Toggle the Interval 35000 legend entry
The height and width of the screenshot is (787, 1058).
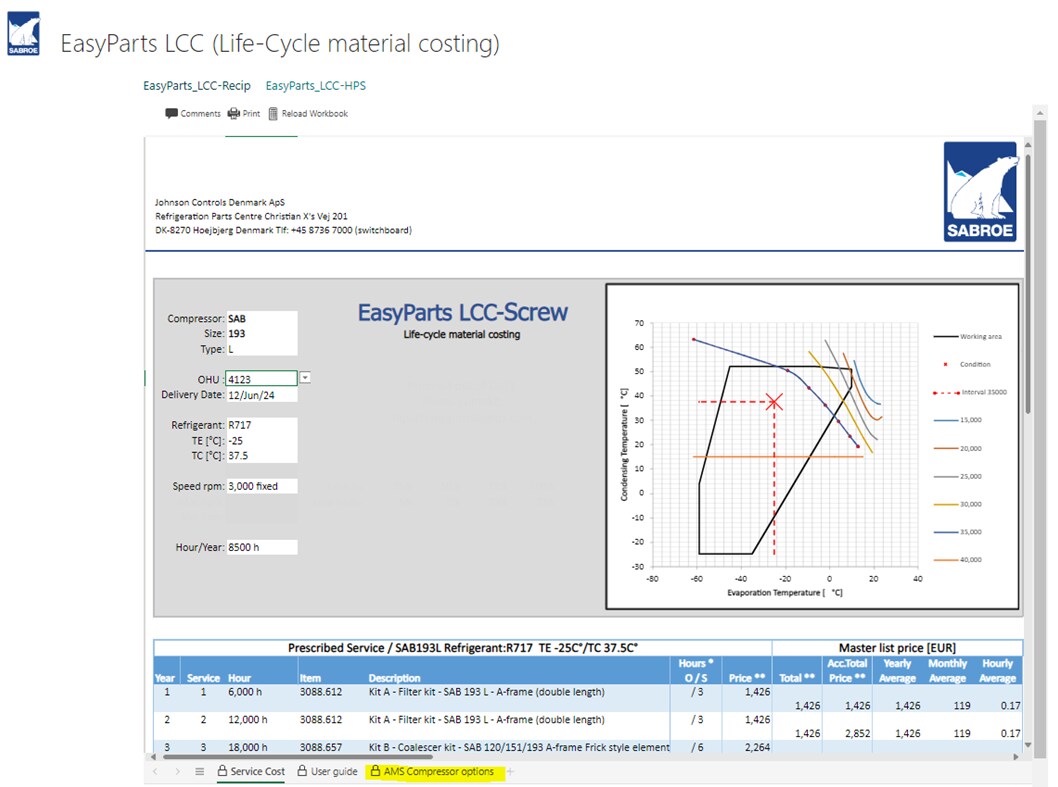[984, 392]
